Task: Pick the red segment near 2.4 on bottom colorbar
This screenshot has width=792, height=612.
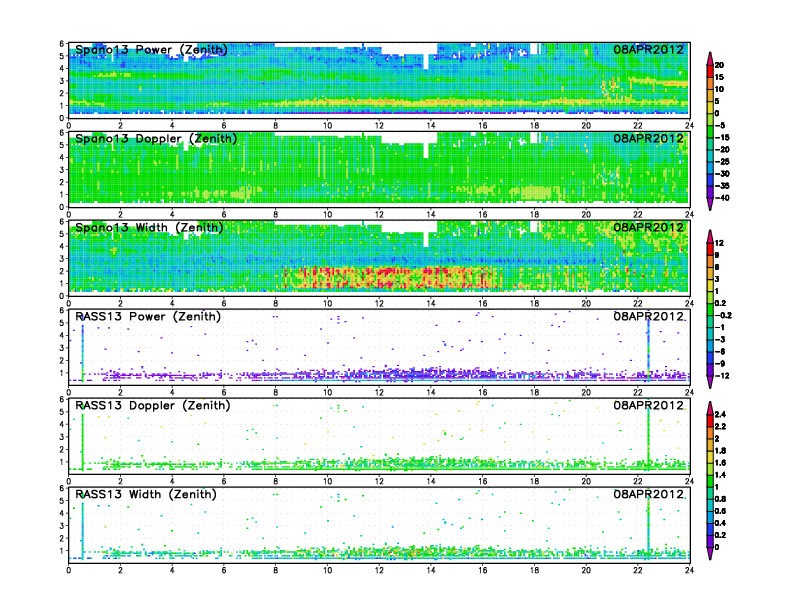Action: click(710, 421)
